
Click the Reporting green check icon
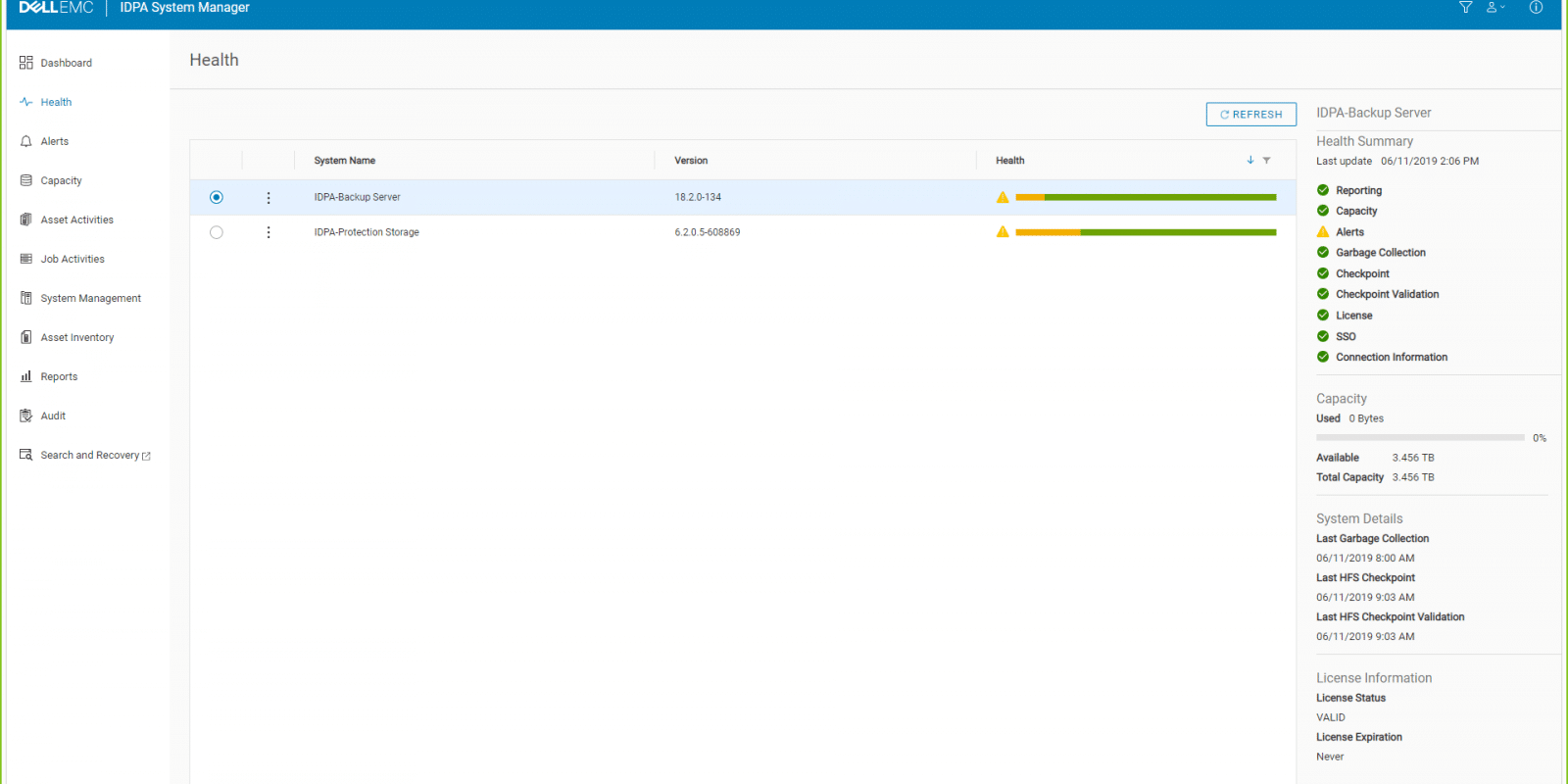(1322, 190)
